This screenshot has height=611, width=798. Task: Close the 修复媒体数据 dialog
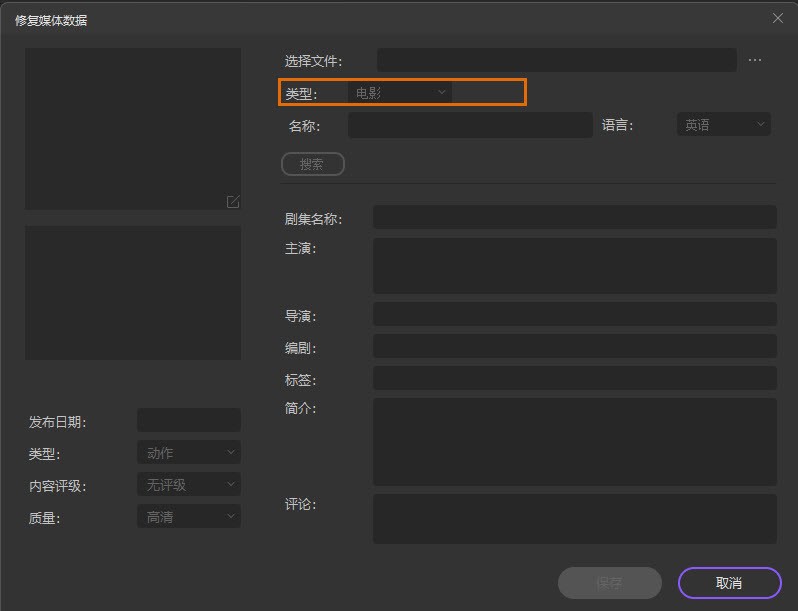[778, 18]
